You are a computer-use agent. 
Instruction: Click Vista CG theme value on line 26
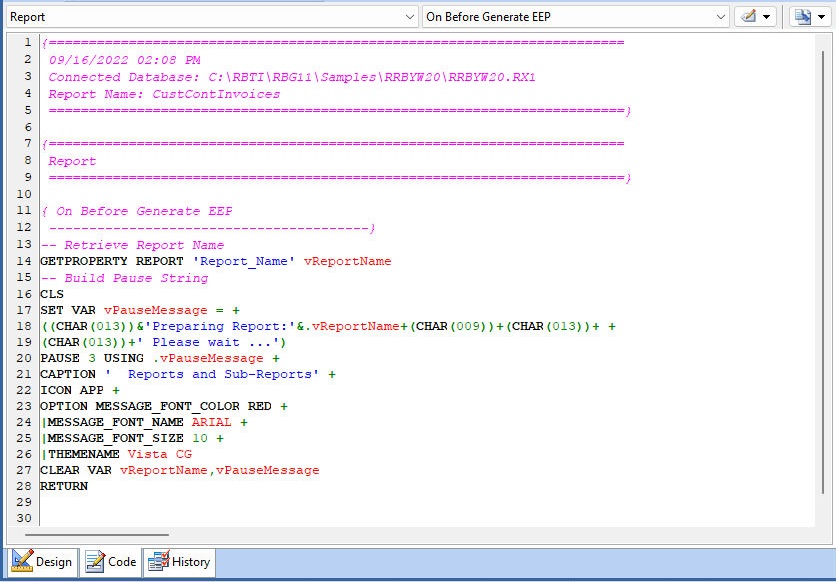159,454
